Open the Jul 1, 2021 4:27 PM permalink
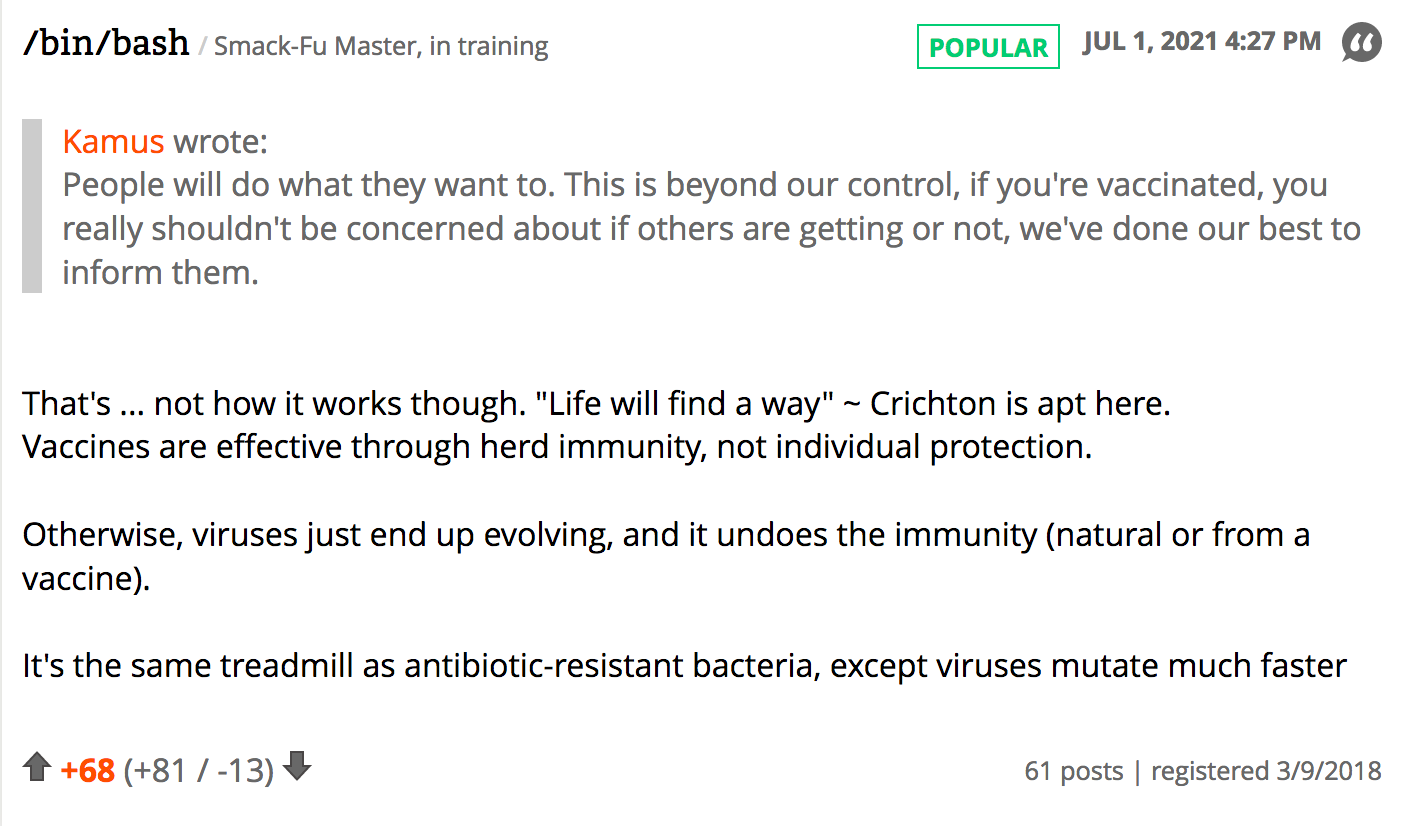Viewport: 1402px width, 826px height. click(x=1201, y=42)
